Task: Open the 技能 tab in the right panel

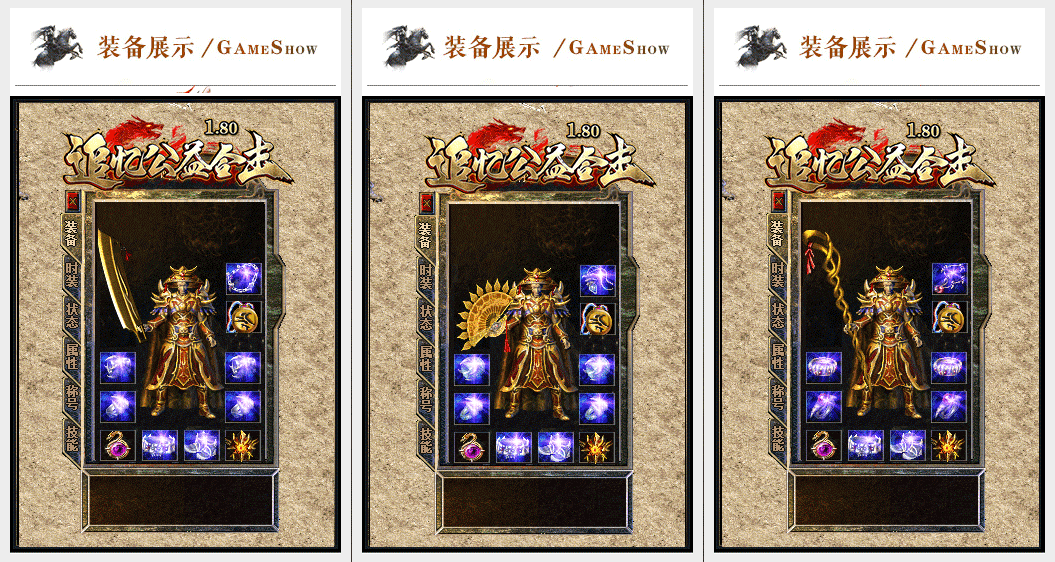Action: (x=777, y=437)
